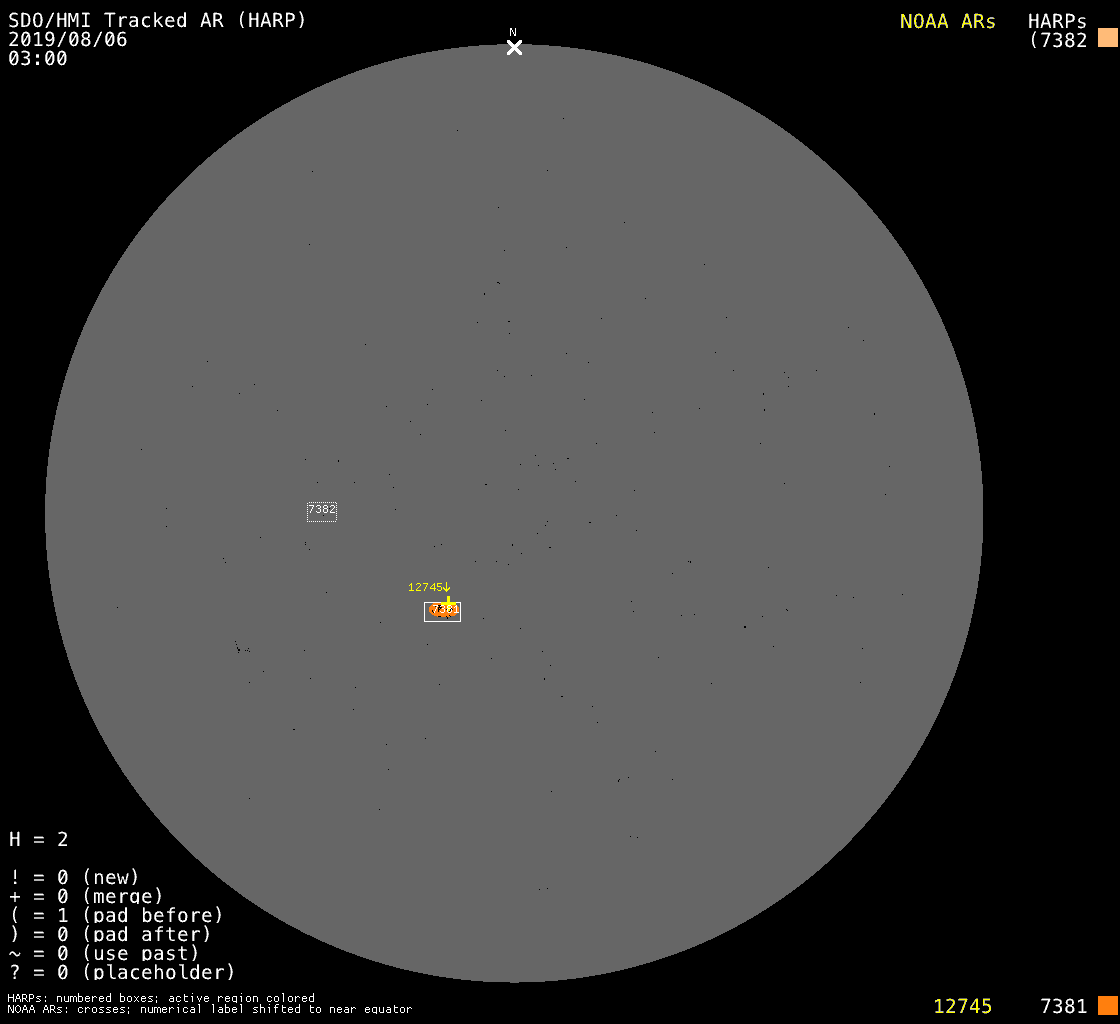Click the white north pole X marker
The height and width of the screenshot is (1024, 1120).
514,48
